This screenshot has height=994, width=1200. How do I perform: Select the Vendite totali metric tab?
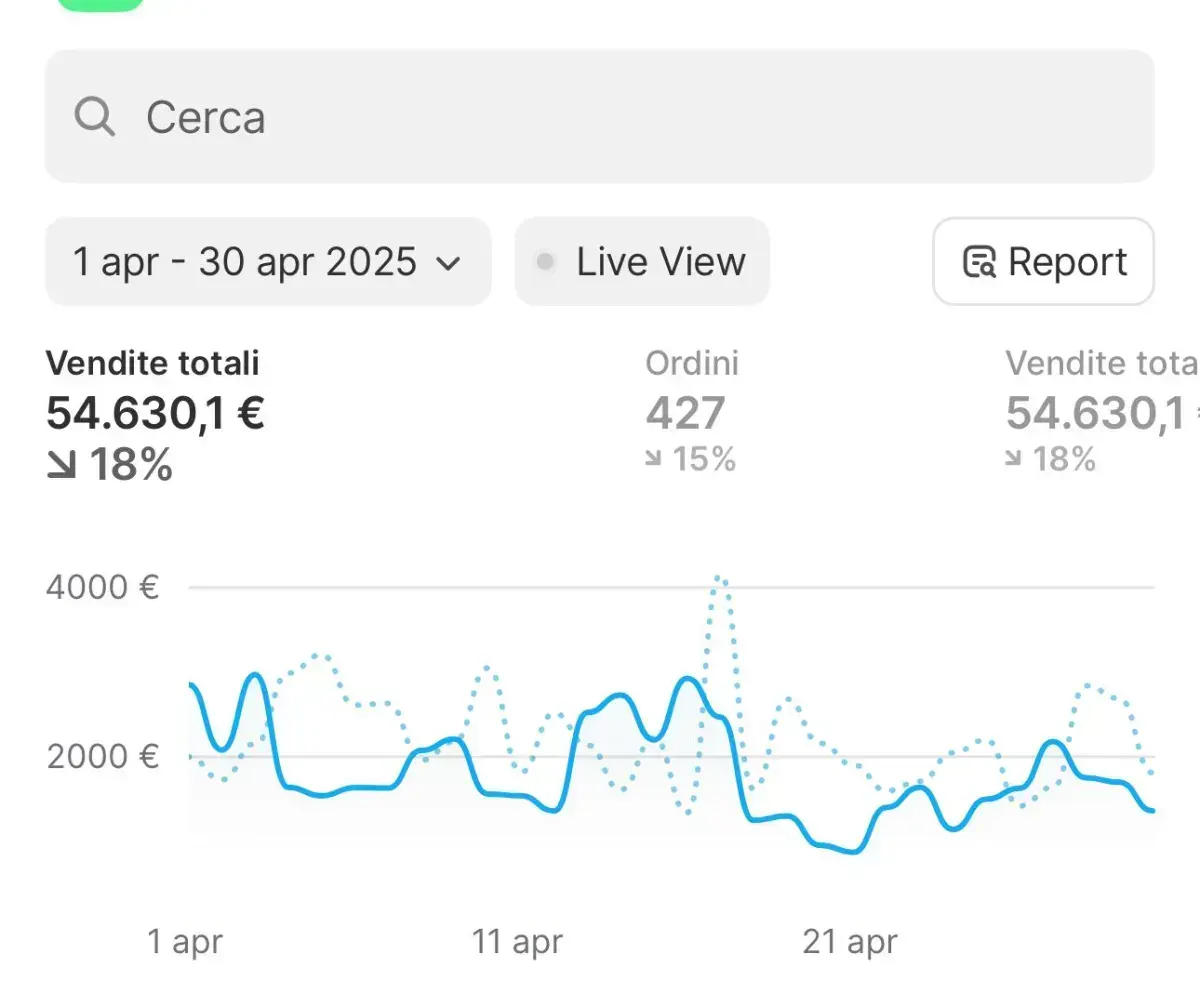[152, 363]
